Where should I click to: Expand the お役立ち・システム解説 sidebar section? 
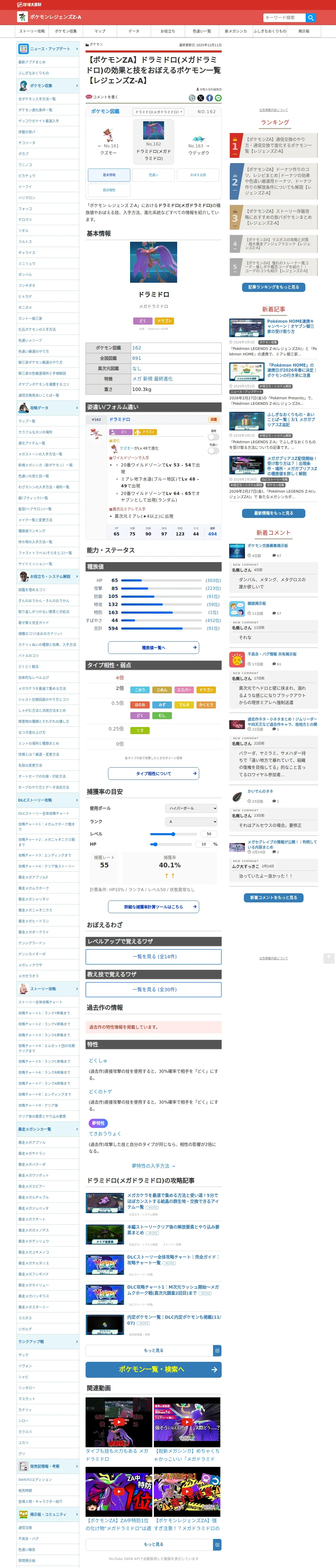48,577
